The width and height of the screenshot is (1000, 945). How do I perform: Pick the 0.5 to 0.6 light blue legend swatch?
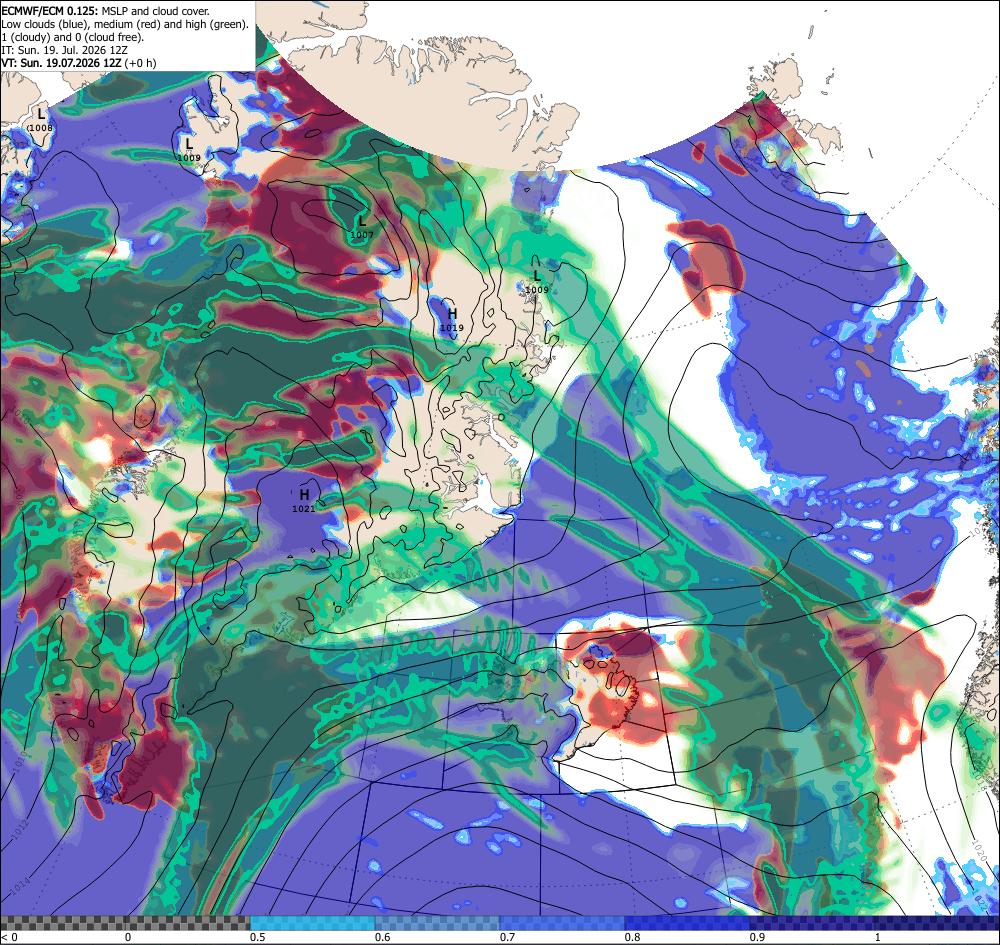[312, 923]
